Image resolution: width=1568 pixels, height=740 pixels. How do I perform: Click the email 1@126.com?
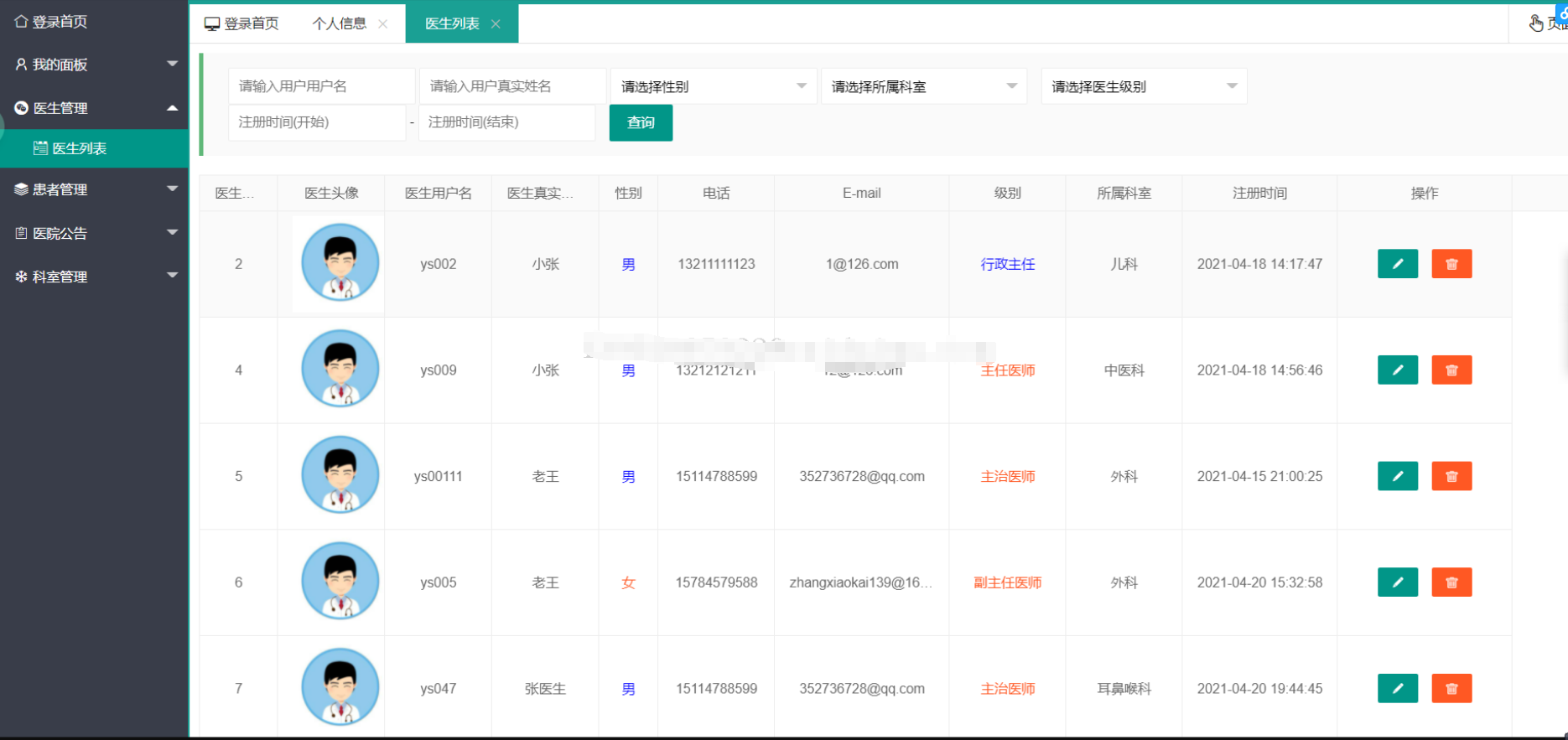click(861, 264)
